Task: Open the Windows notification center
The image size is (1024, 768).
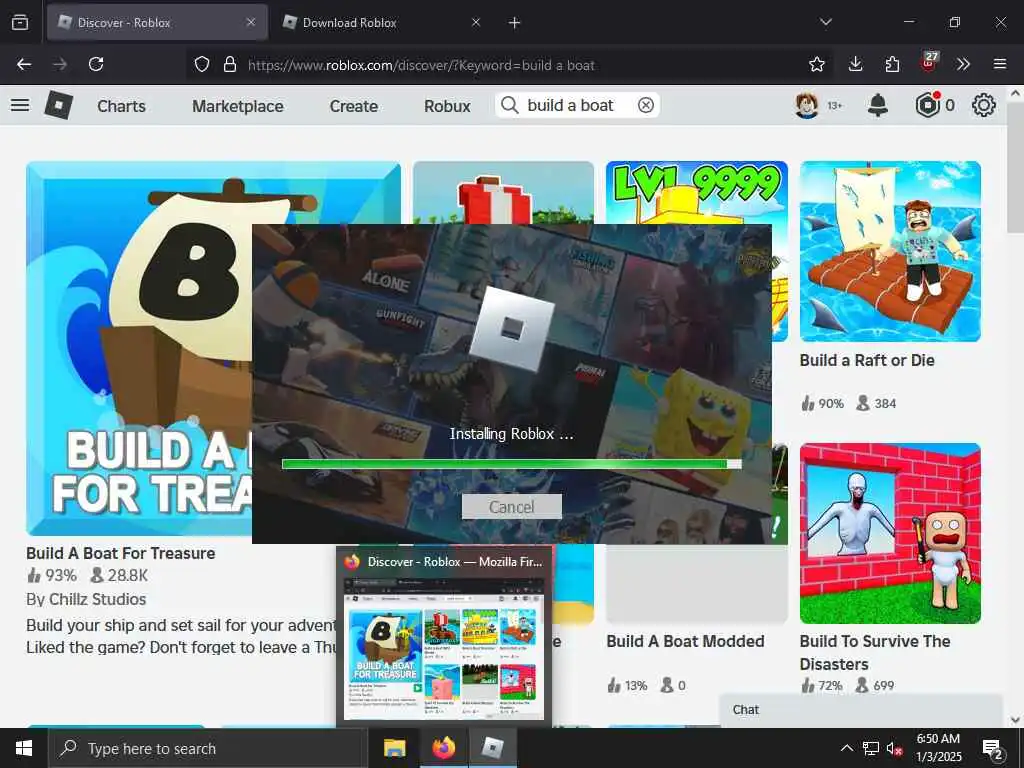Action: 993,748
